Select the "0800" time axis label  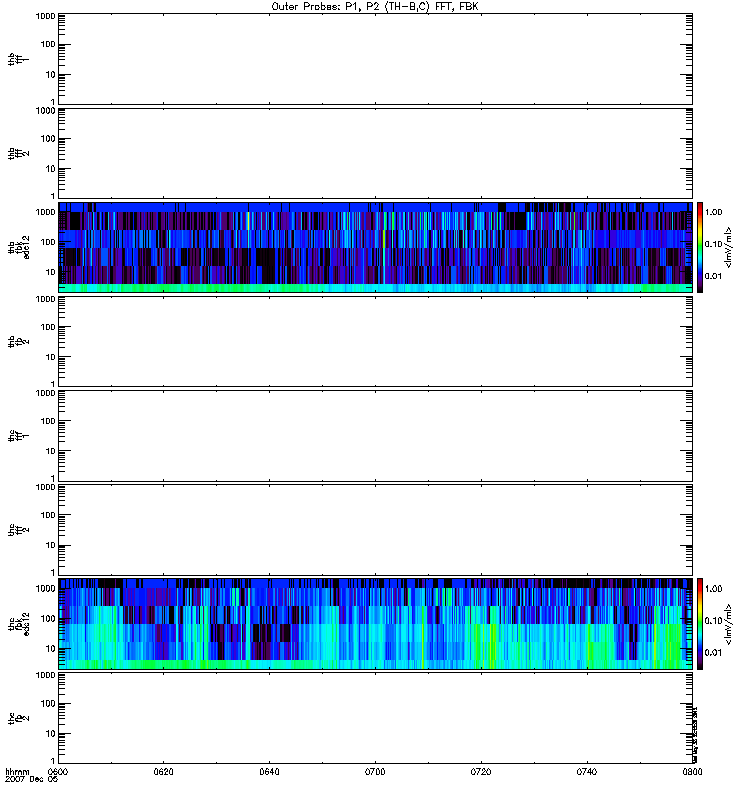click(x=692, y=771)
